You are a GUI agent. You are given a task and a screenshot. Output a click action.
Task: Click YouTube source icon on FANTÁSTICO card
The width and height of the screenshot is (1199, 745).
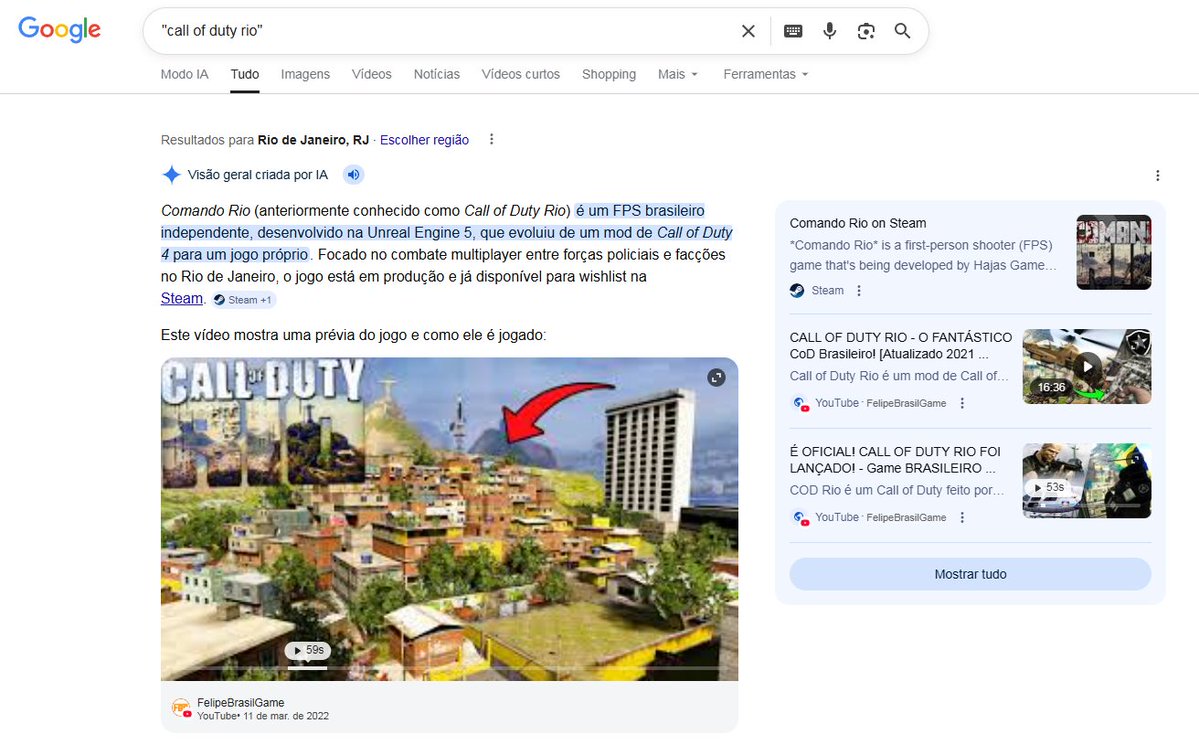(800, 403)
